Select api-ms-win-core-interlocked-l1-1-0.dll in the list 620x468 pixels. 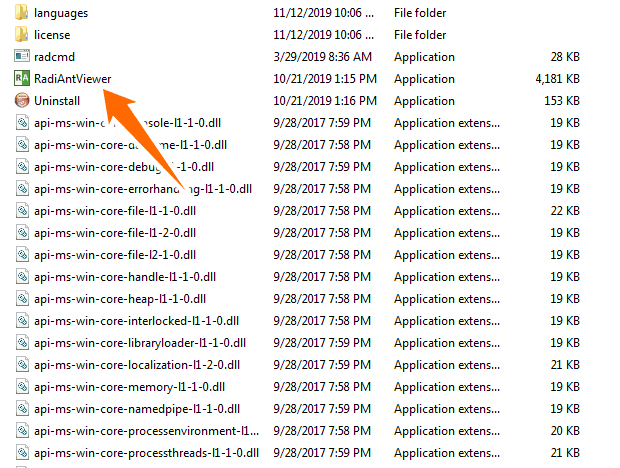[137, 321]
